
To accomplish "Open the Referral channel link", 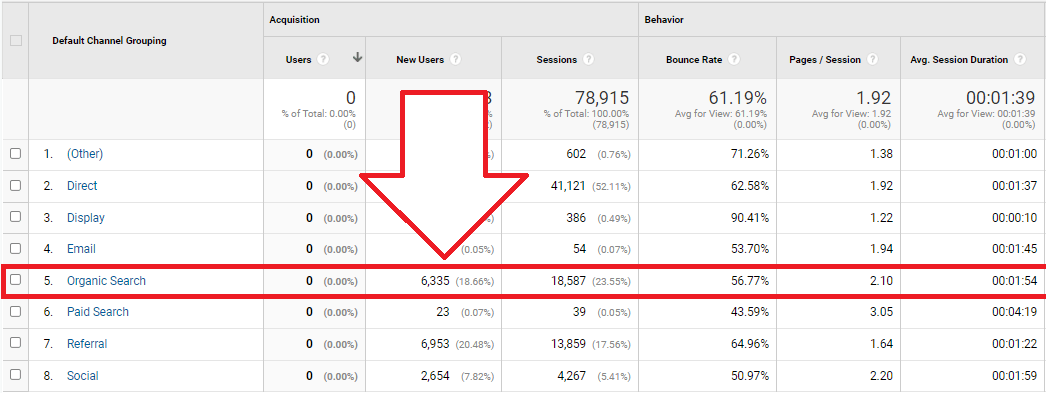I will pyautogui.click(x=87, y=344).
